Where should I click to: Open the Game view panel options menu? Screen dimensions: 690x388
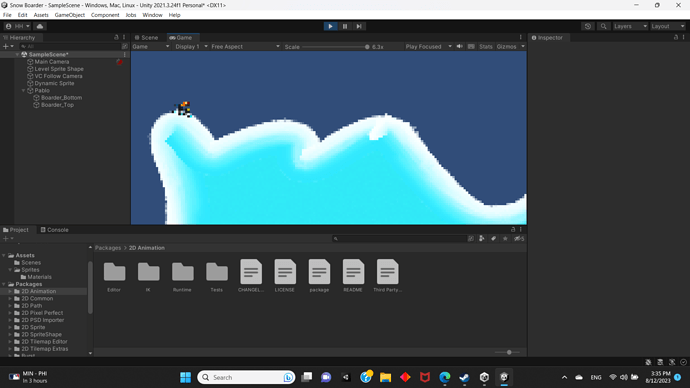click(x=521, y=37)
